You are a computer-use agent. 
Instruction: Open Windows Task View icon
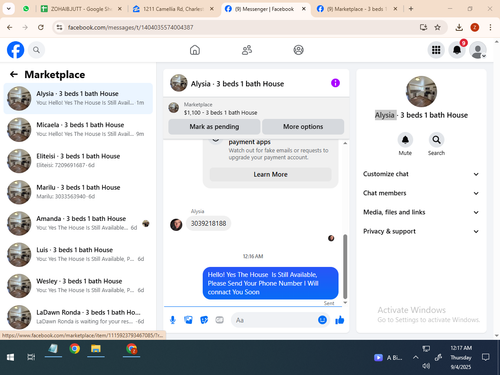click(31, 357)
